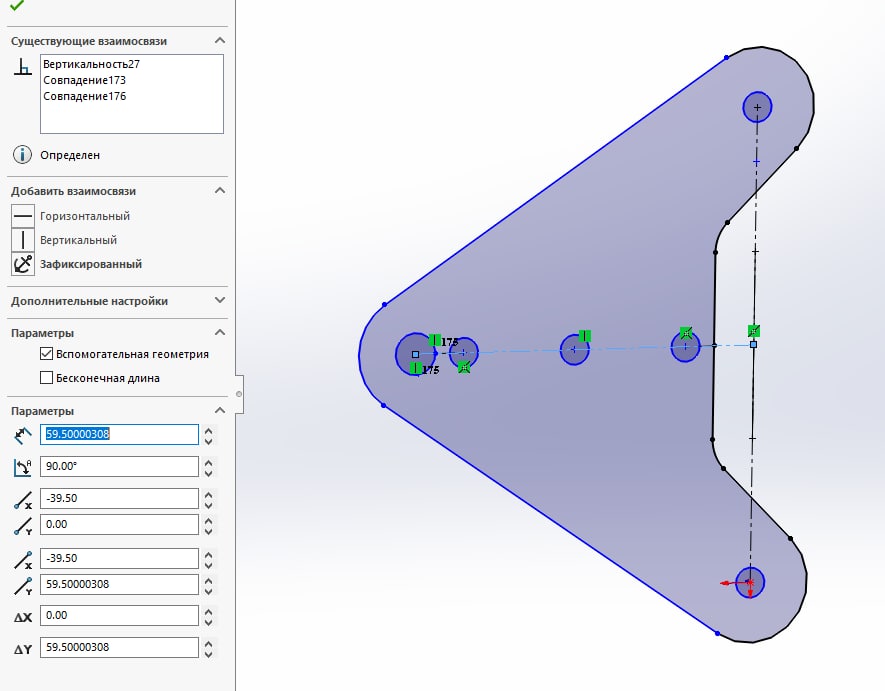Select Вертикальность27 relation in list
The width and height of the screenshot is (885, 691).
(91, 64)
